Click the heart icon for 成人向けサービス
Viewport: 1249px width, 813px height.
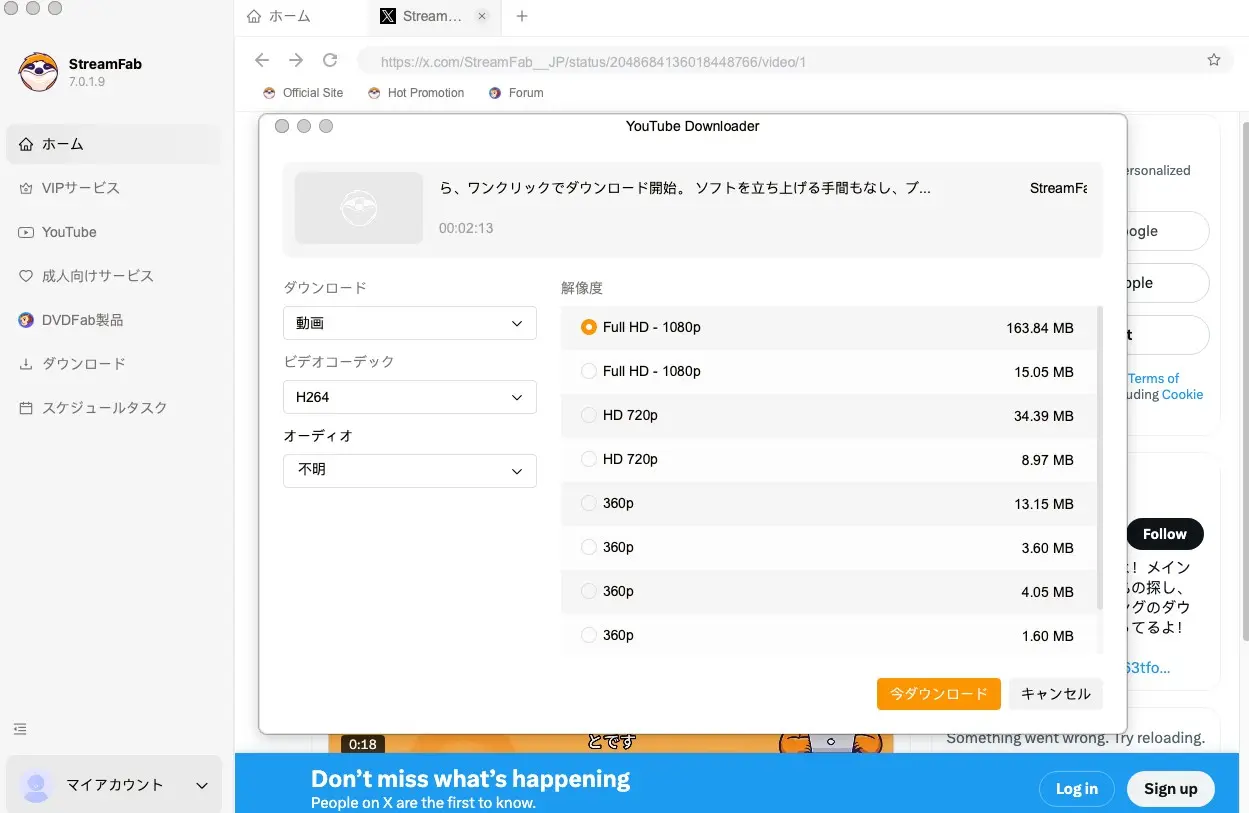click(x=26, y=276)
